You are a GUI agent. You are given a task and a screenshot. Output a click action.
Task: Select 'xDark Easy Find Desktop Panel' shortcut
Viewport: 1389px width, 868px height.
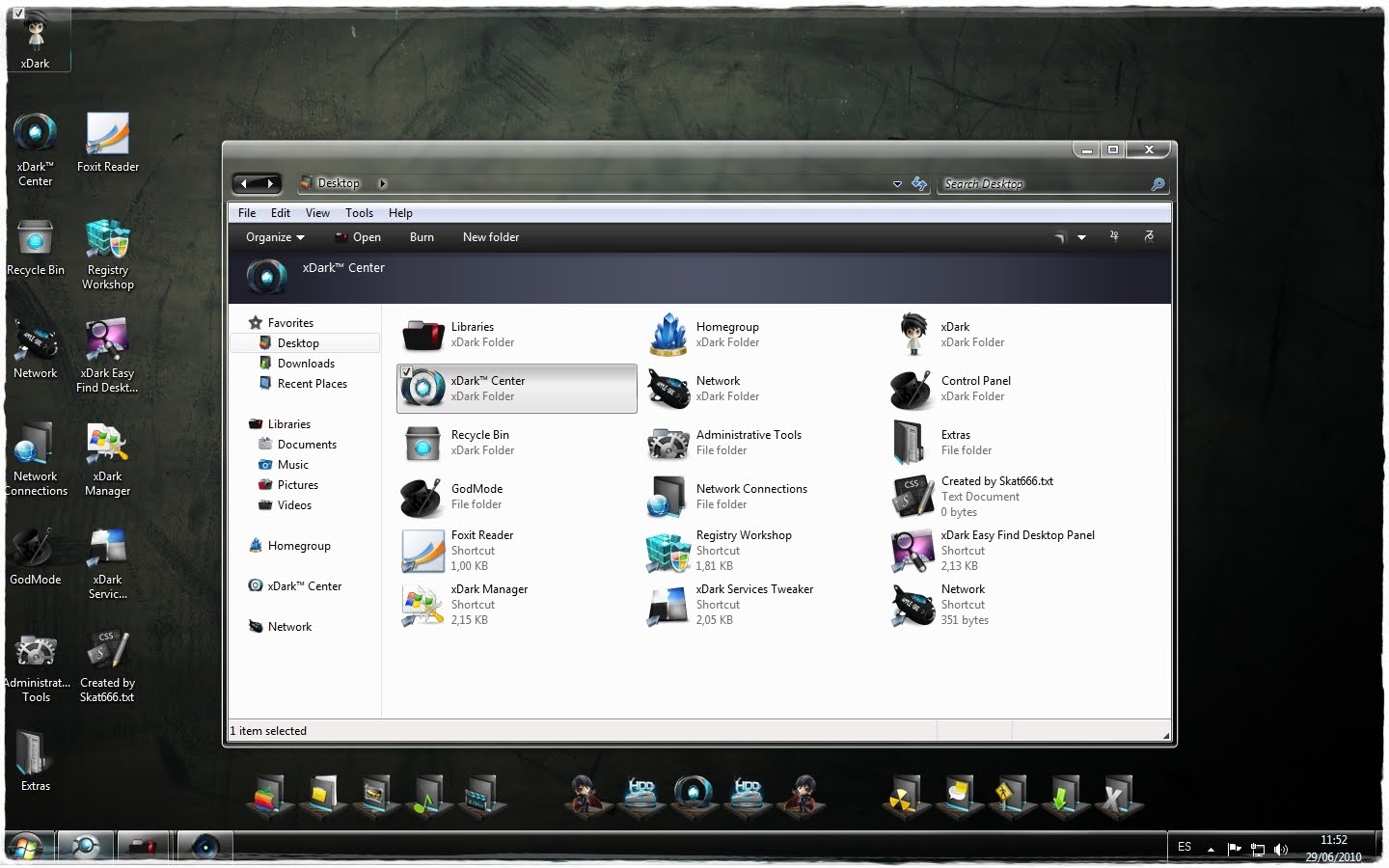(x=994, y=551)
